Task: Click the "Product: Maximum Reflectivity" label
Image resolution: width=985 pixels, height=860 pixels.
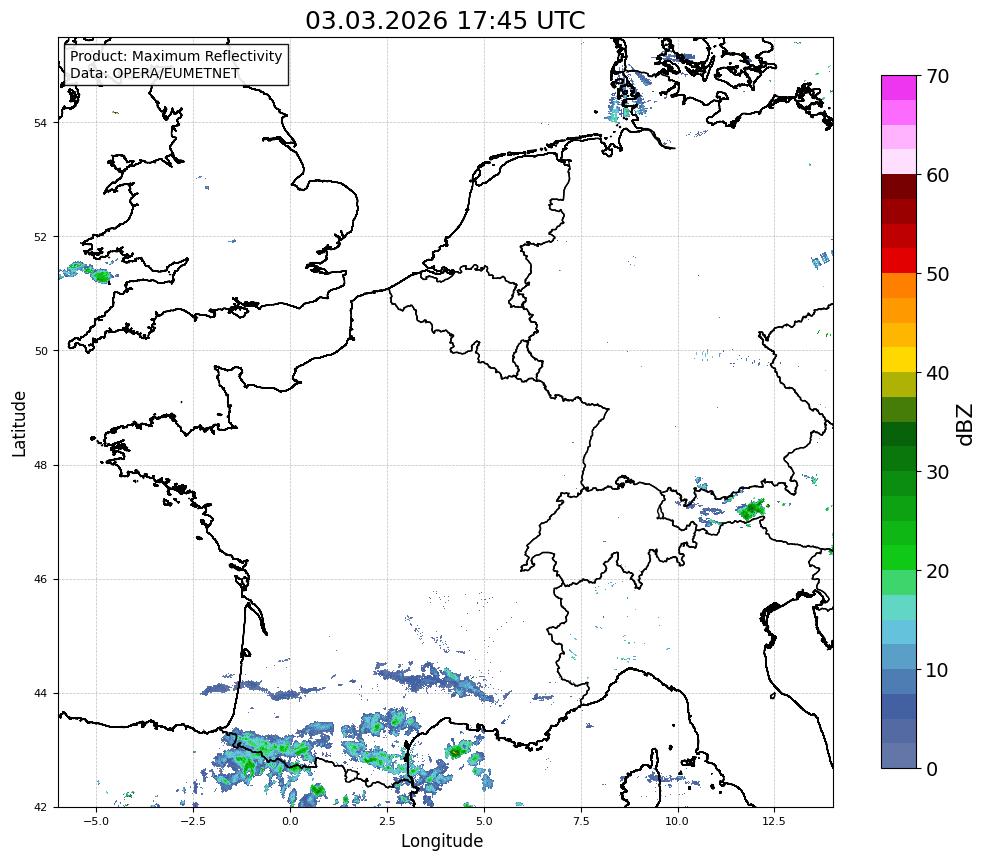Action: [176, 56]
